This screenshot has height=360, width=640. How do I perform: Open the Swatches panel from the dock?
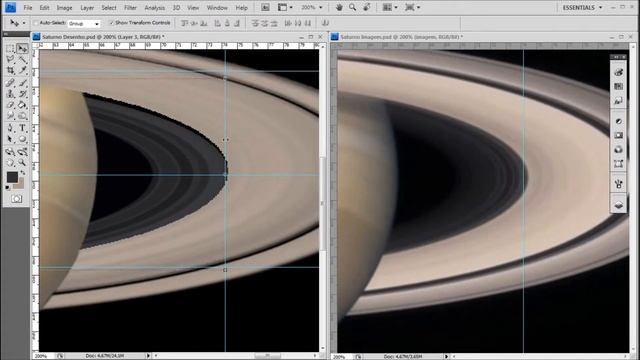coord(618,87)
